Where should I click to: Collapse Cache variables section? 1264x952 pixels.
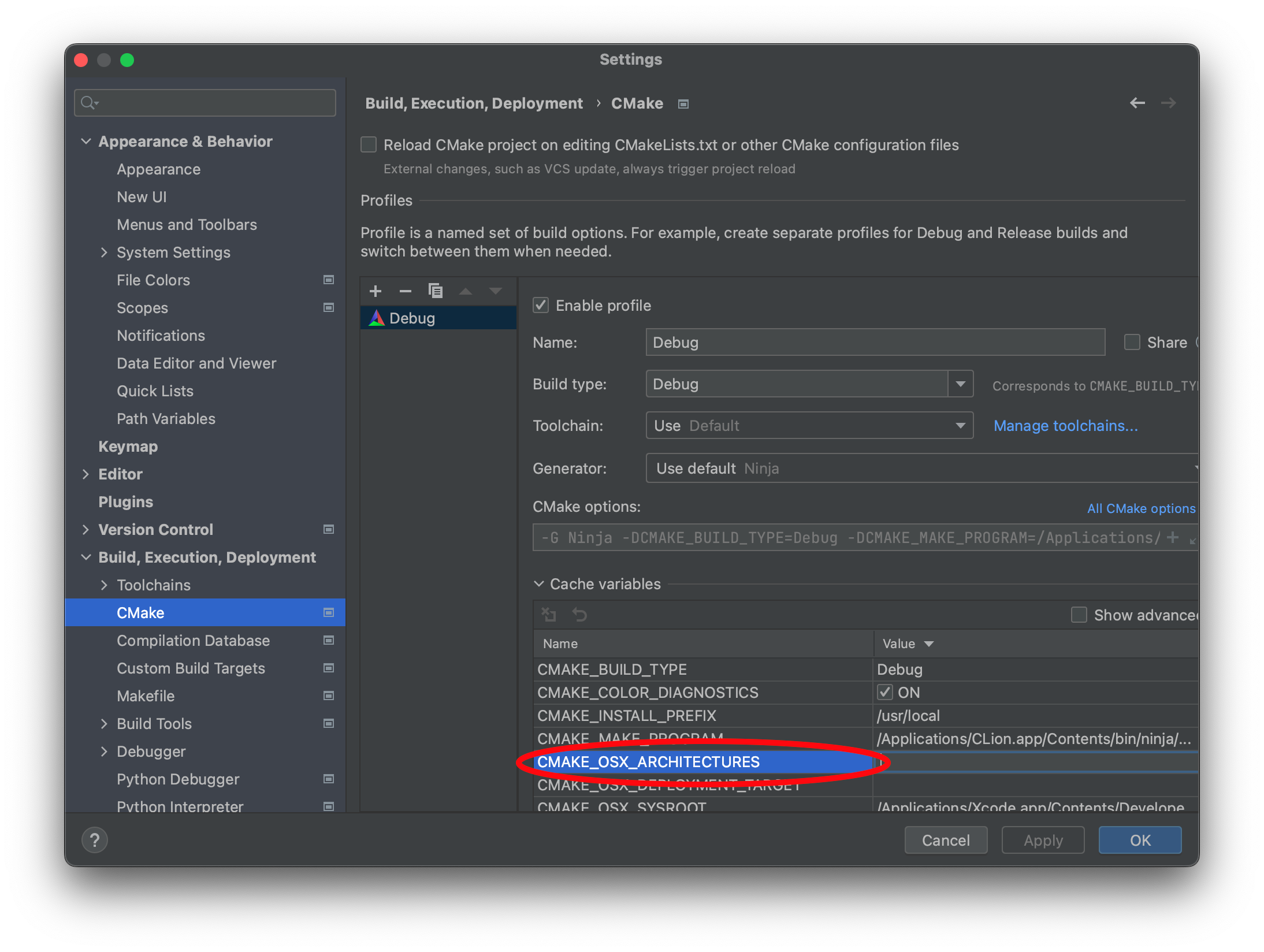click(539, 584)
